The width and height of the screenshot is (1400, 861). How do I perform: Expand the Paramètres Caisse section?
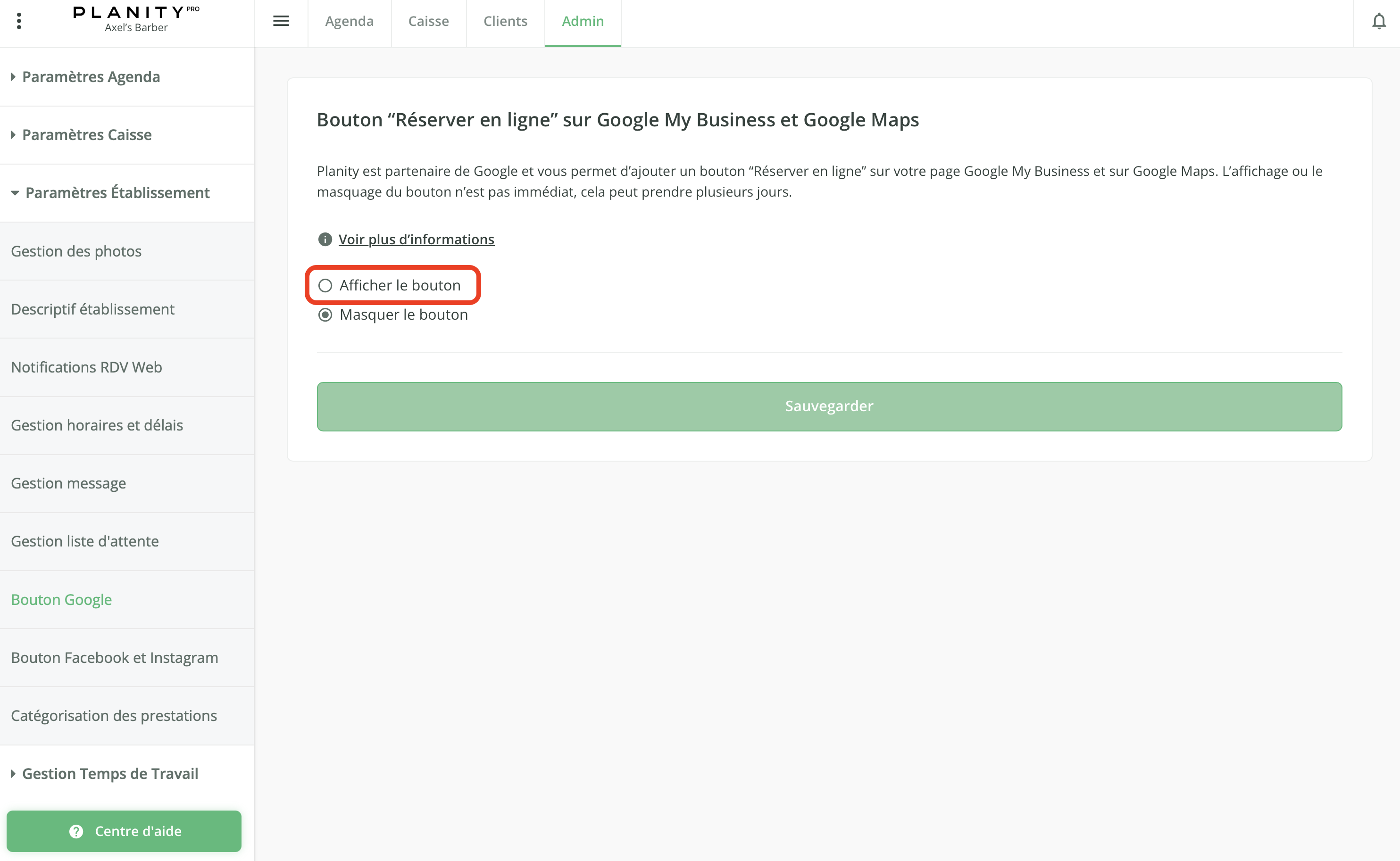[87, 135]
